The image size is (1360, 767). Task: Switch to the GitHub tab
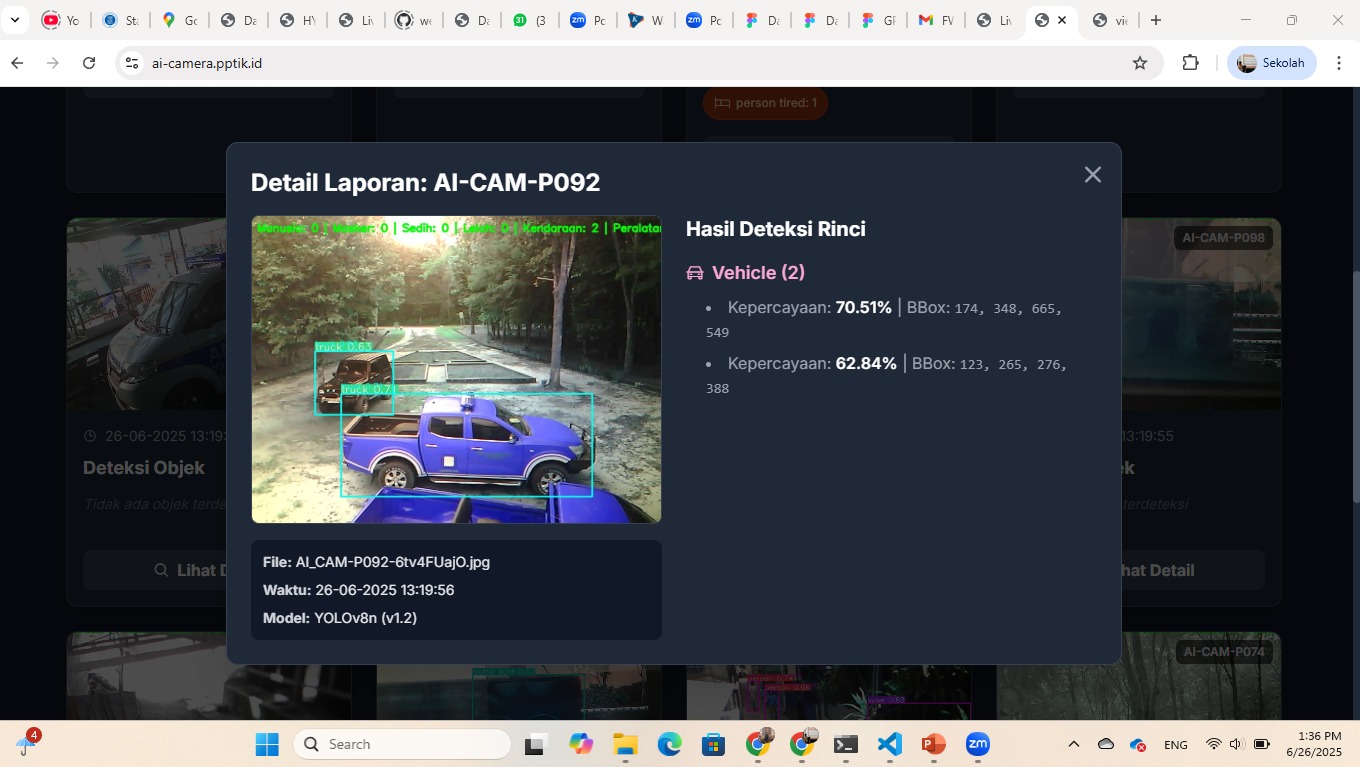[413, 20]
